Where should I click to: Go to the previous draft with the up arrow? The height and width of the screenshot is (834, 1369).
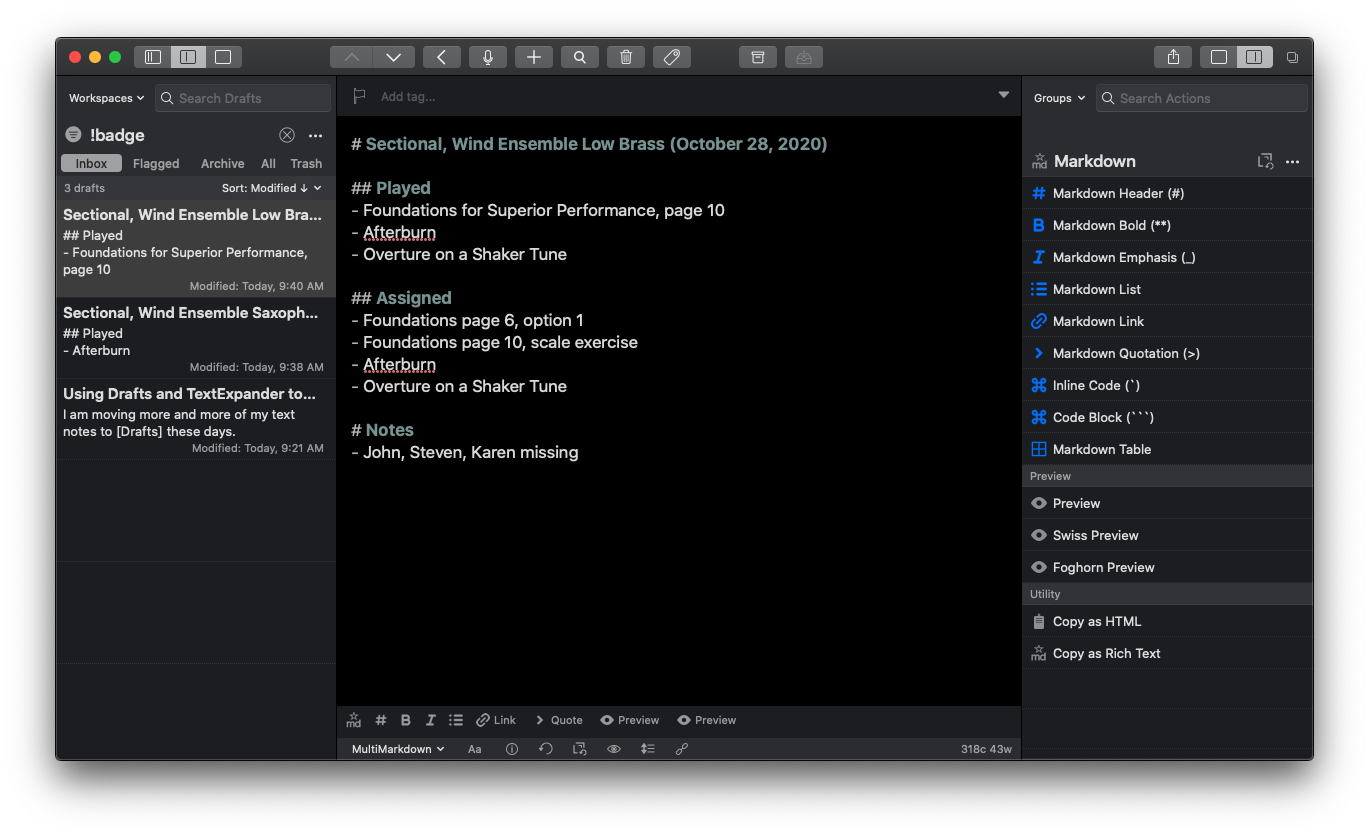click(x=351, y=57)
